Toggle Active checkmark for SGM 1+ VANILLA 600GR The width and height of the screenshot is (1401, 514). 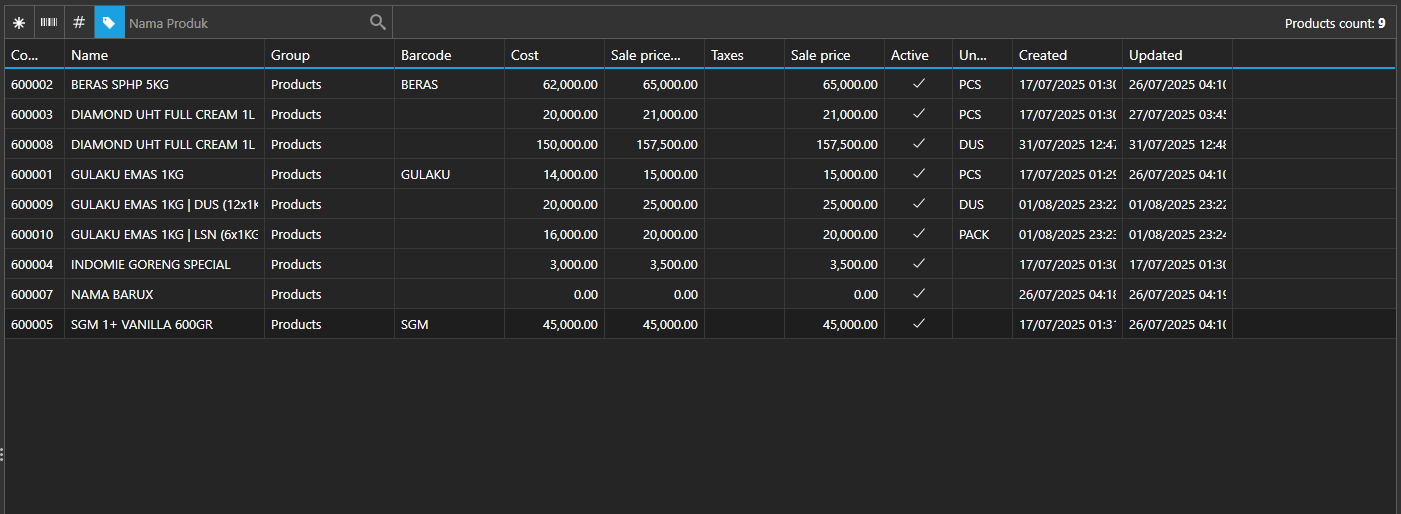[x=918, y=324]
